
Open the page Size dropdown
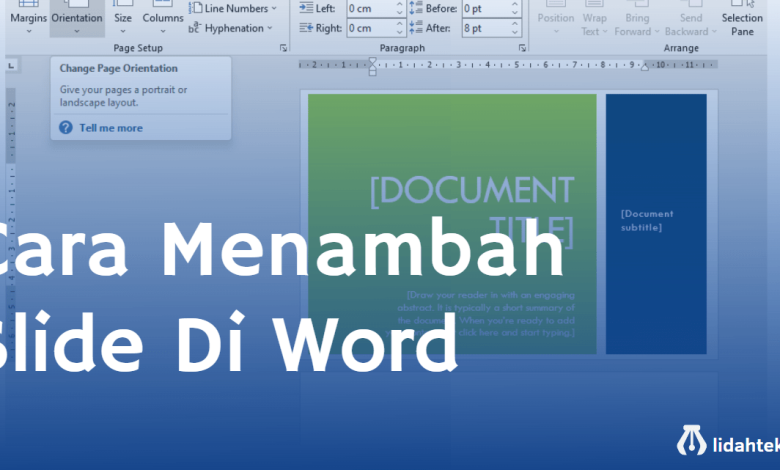coord(123,18)
